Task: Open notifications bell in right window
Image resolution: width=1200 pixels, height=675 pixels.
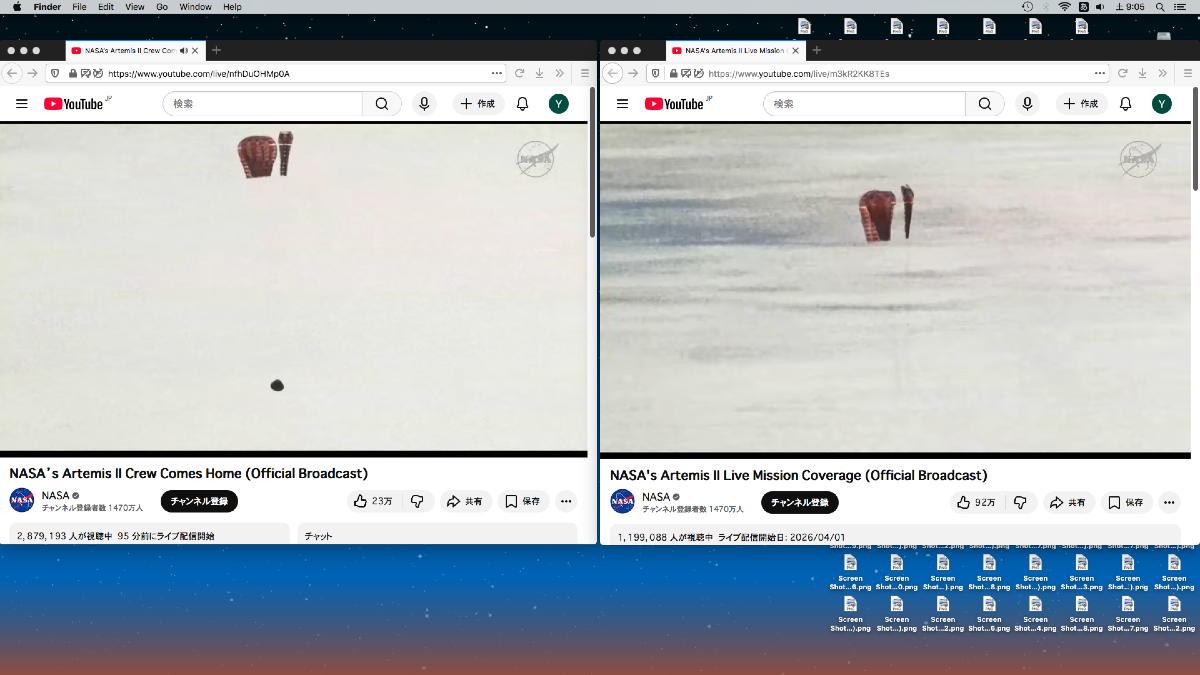Action: click(1125, 104)
